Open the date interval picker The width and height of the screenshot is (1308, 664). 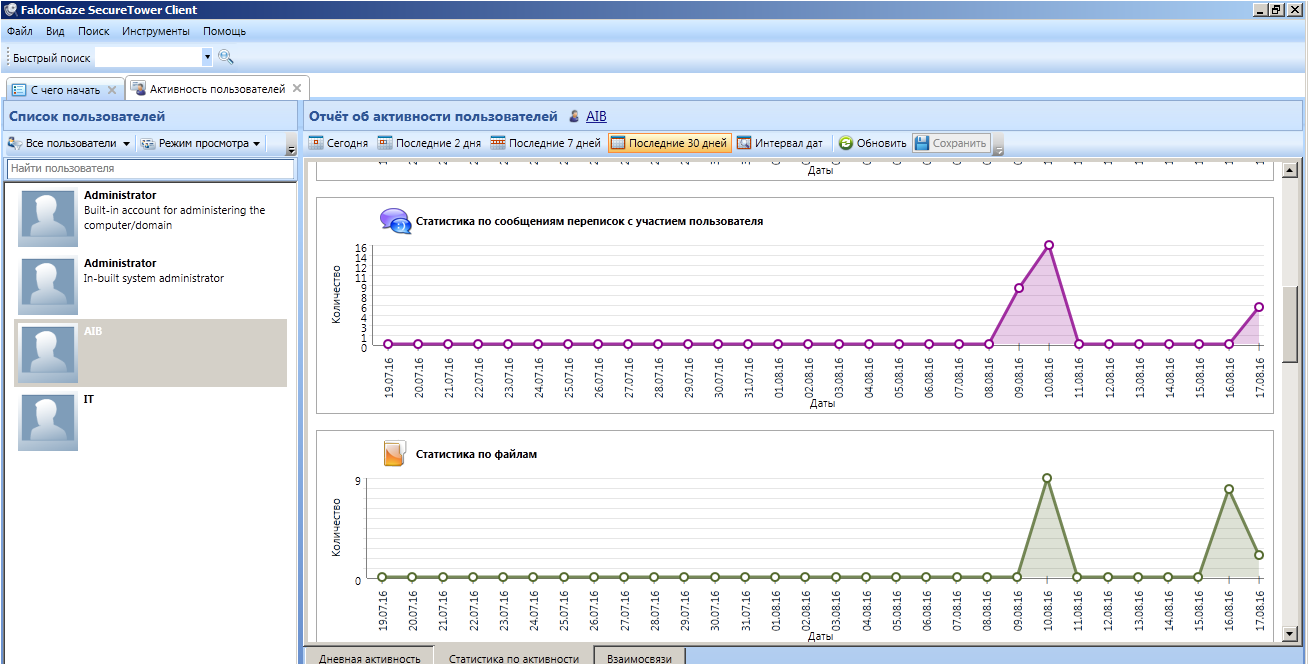point(780,143)
